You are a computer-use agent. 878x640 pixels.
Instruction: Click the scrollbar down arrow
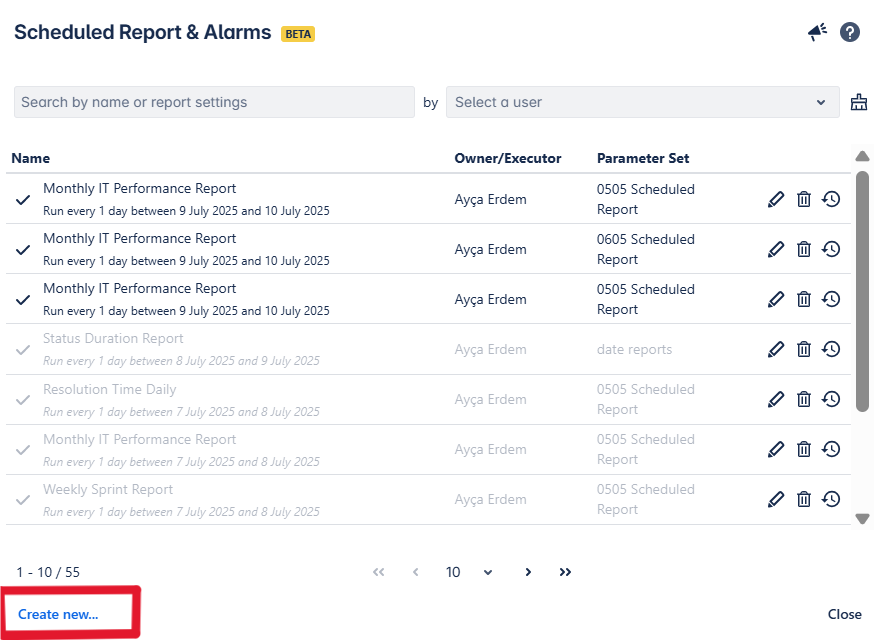tap(863, 518)
